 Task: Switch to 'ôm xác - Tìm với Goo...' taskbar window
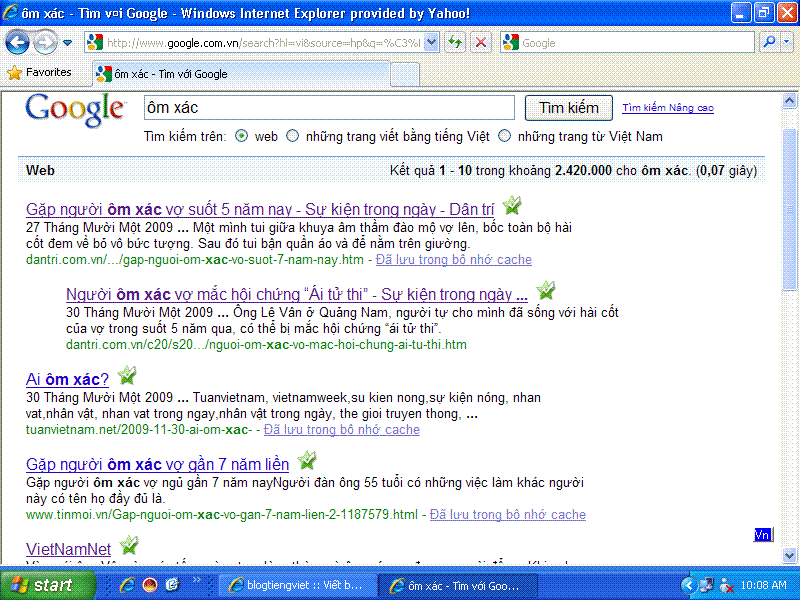(458, 585)
